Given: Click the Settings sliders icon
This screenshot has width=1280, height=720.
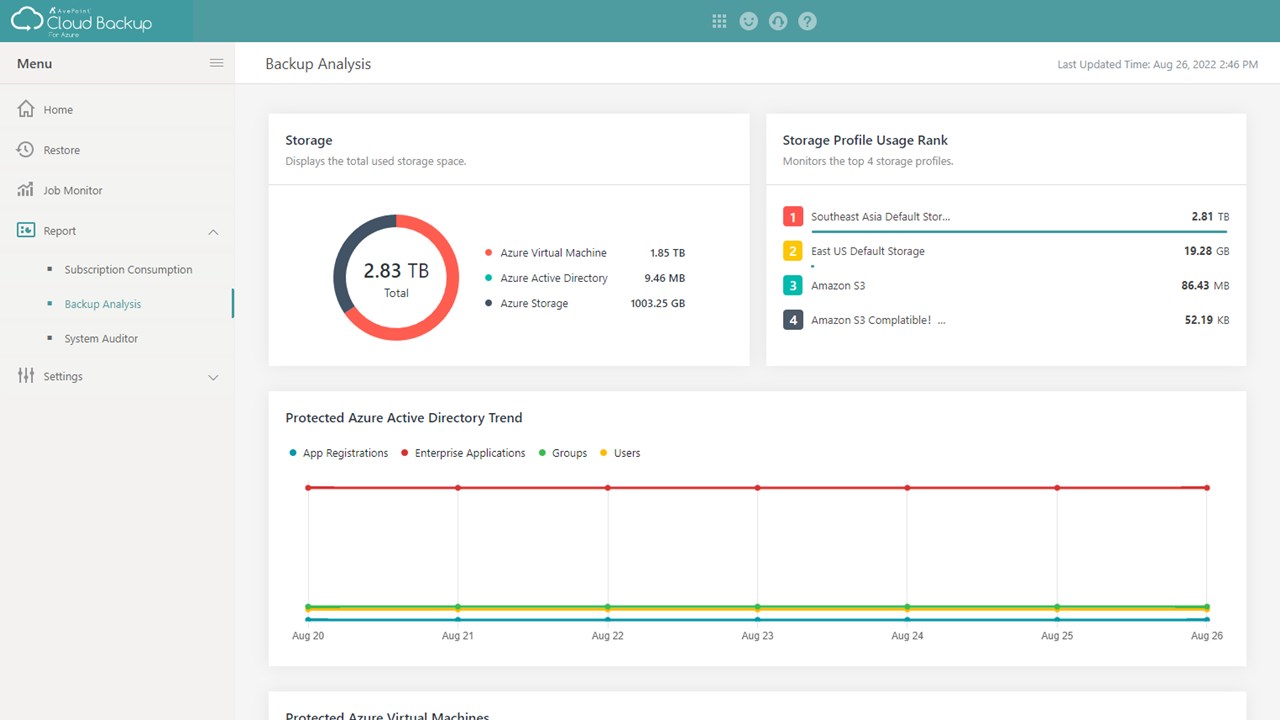Looking at the screenshot, I should pos(26,376).
